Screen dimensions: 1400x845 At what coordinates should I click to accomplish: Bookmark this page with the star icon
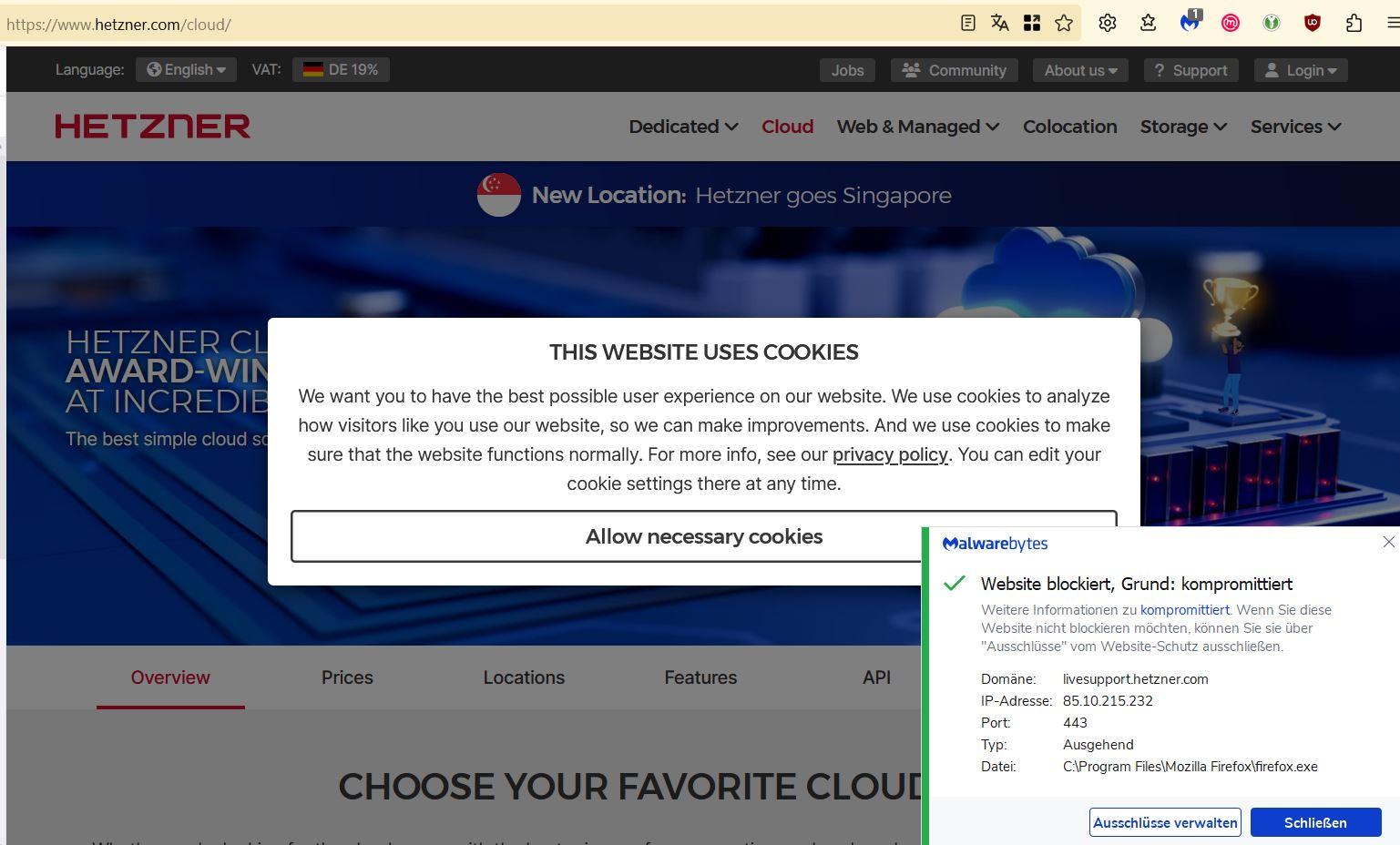click(x=1064, y=24)
